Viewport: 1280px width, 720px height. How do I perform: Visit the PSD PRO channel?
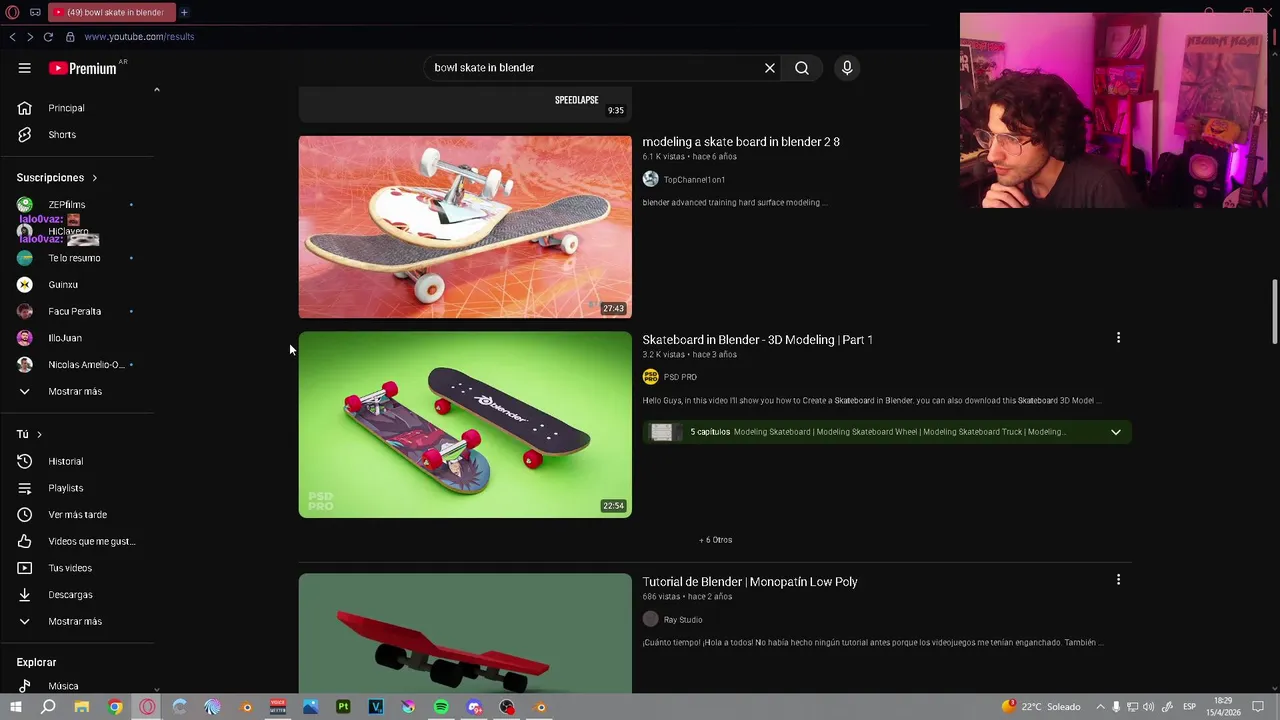click(680, 377)
